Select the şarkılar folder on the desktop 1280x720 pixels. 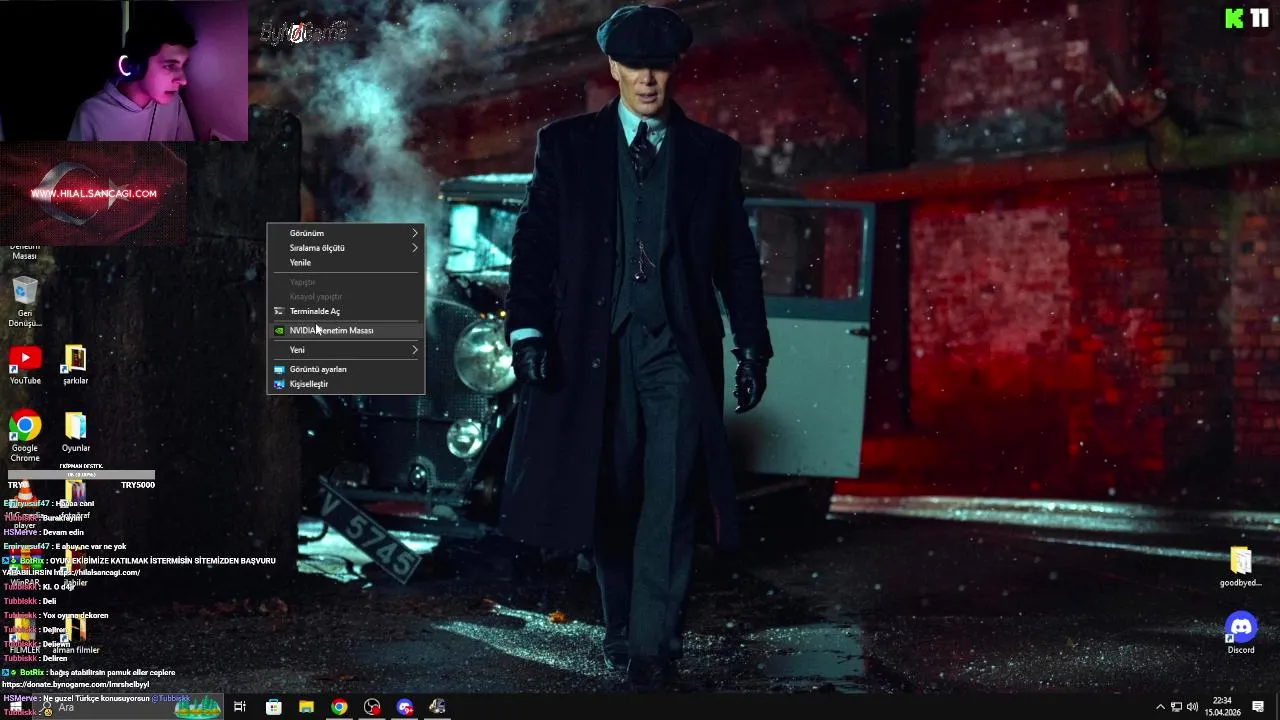[x=75, y=365]
